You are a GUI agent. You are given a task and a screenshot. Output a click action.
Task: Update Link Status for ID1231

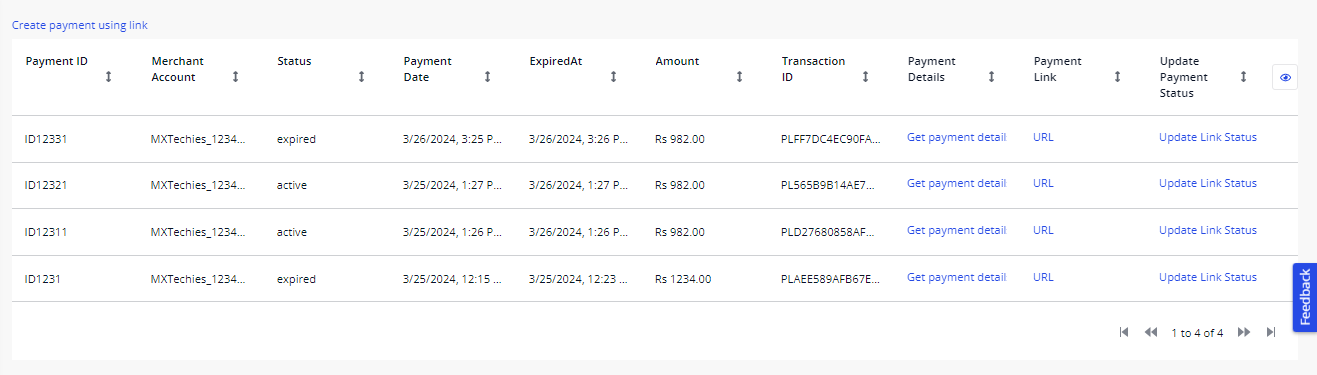tap(1208, 278)
